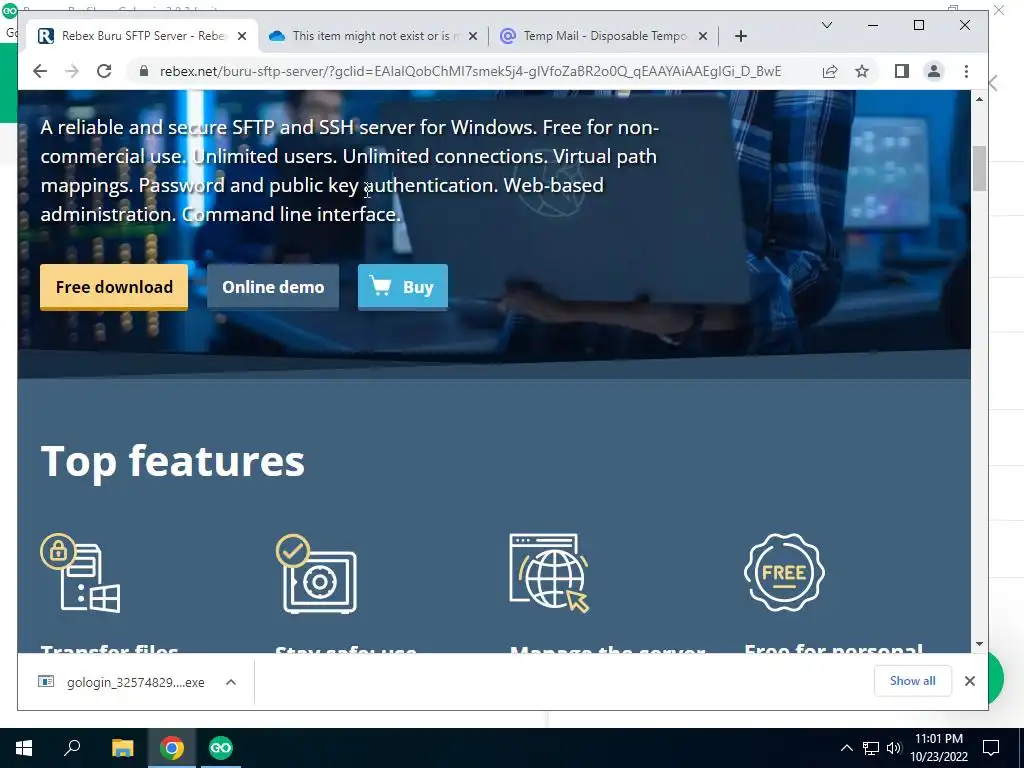Open a new tab with the plus button
Image resolution: width=1024 pixels, height=768 pixels.
741,36
